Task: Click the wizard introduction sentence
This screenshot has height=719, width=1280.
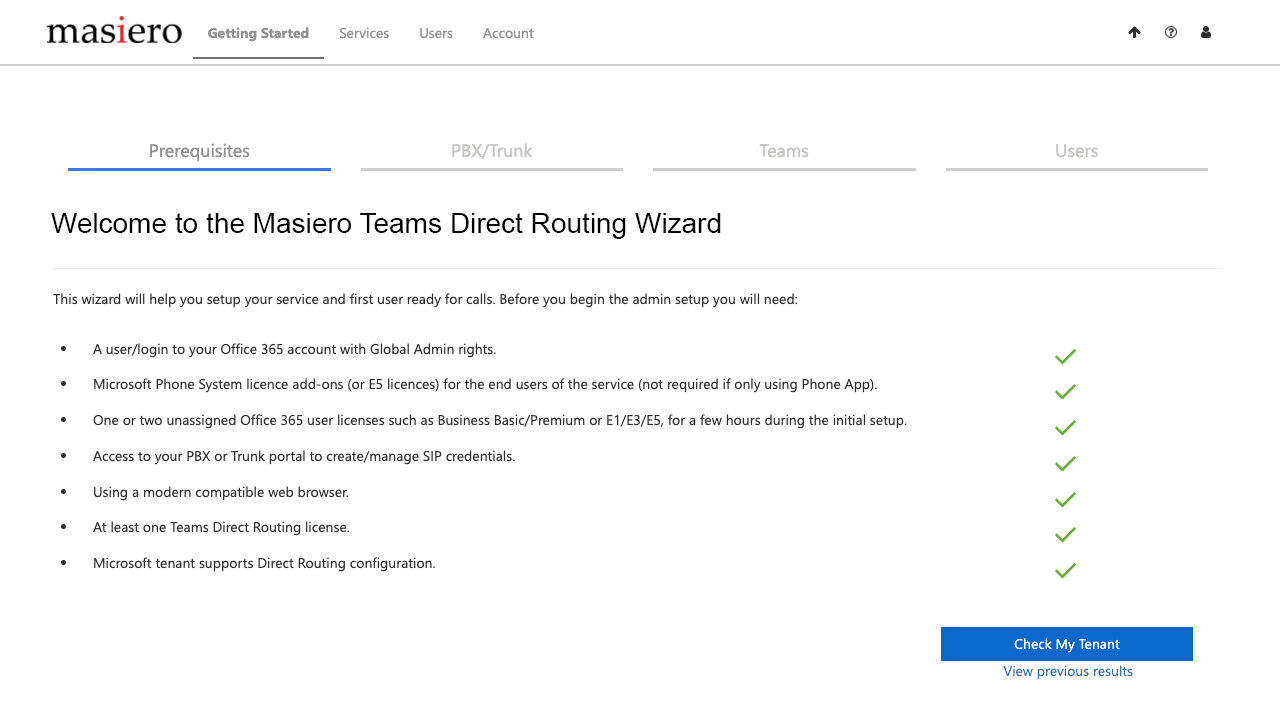Action: click(x=425, y=299)
